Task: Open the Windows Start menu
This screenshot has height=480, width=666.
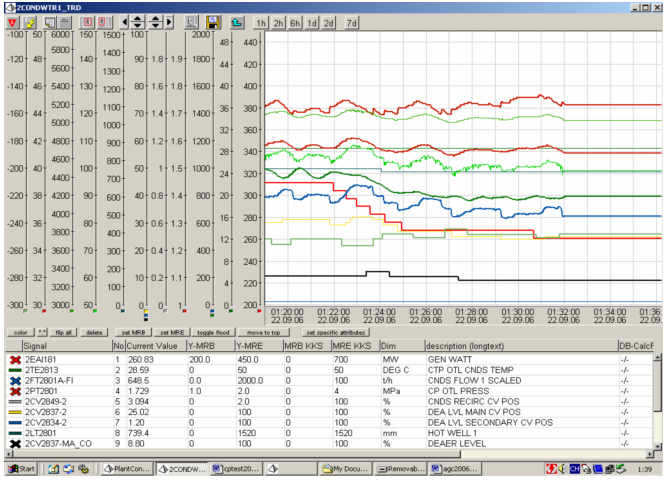Action: pos(20,469)
